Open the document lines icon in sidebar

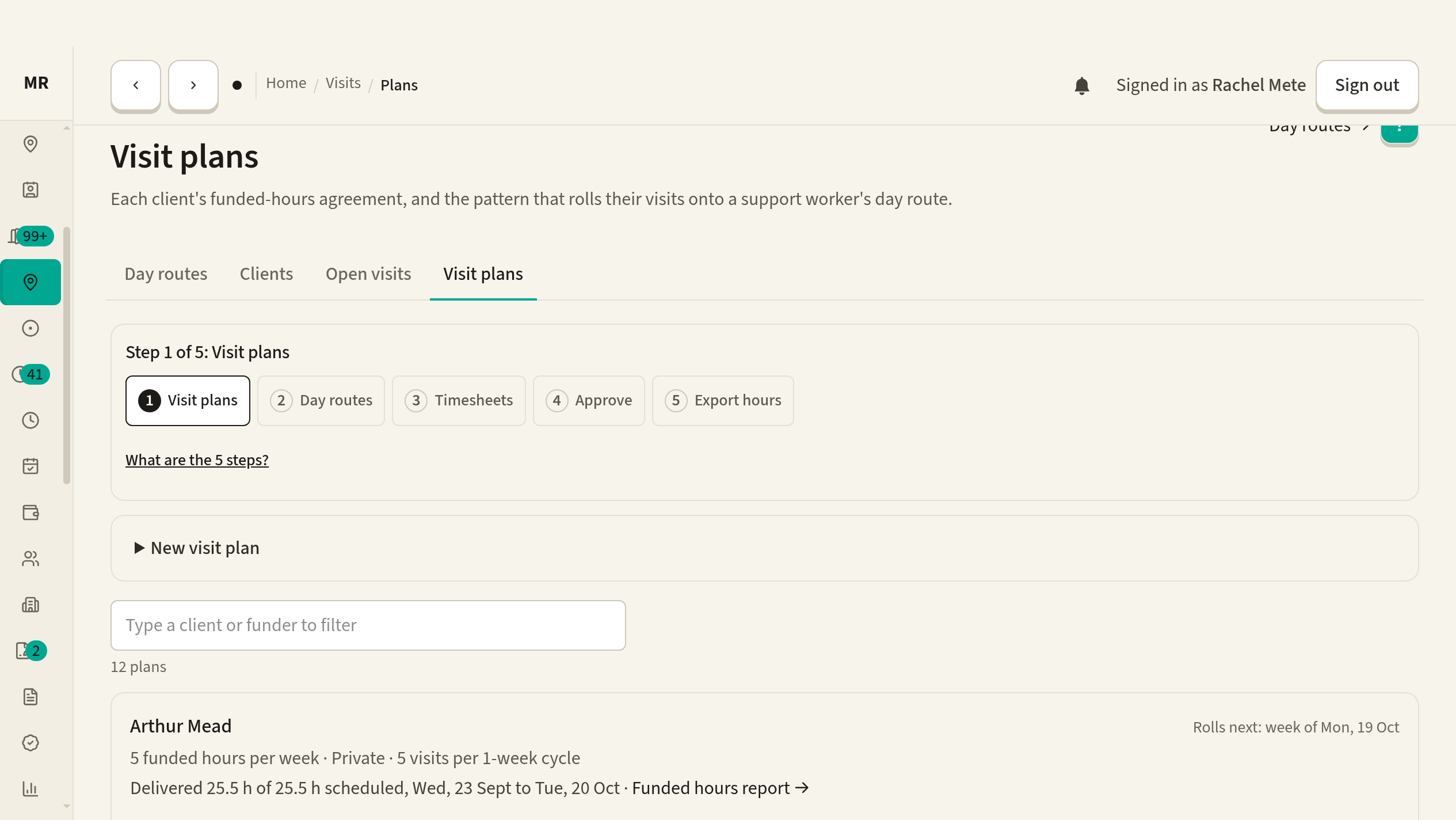(31, 697)
